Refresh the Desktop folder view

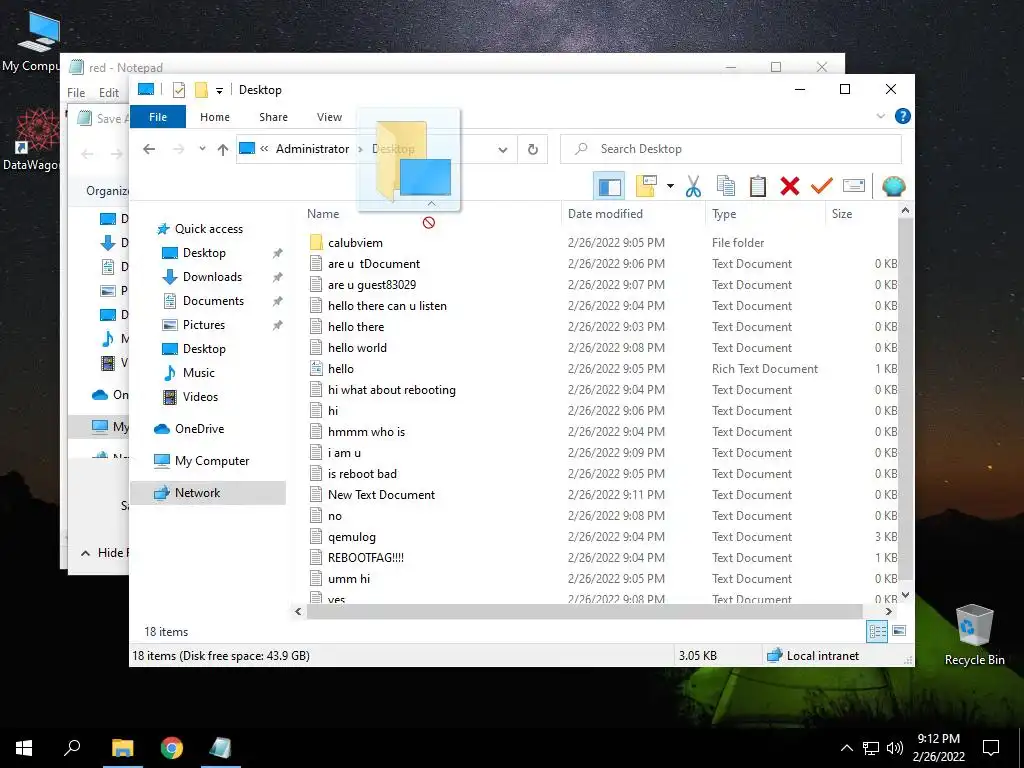tap(533, 150)
